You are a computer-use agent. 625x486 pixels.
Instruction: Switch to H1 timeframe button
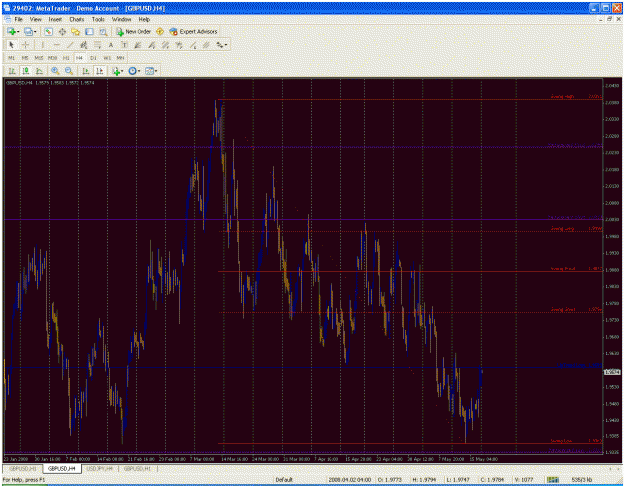[x=66, y=58]
